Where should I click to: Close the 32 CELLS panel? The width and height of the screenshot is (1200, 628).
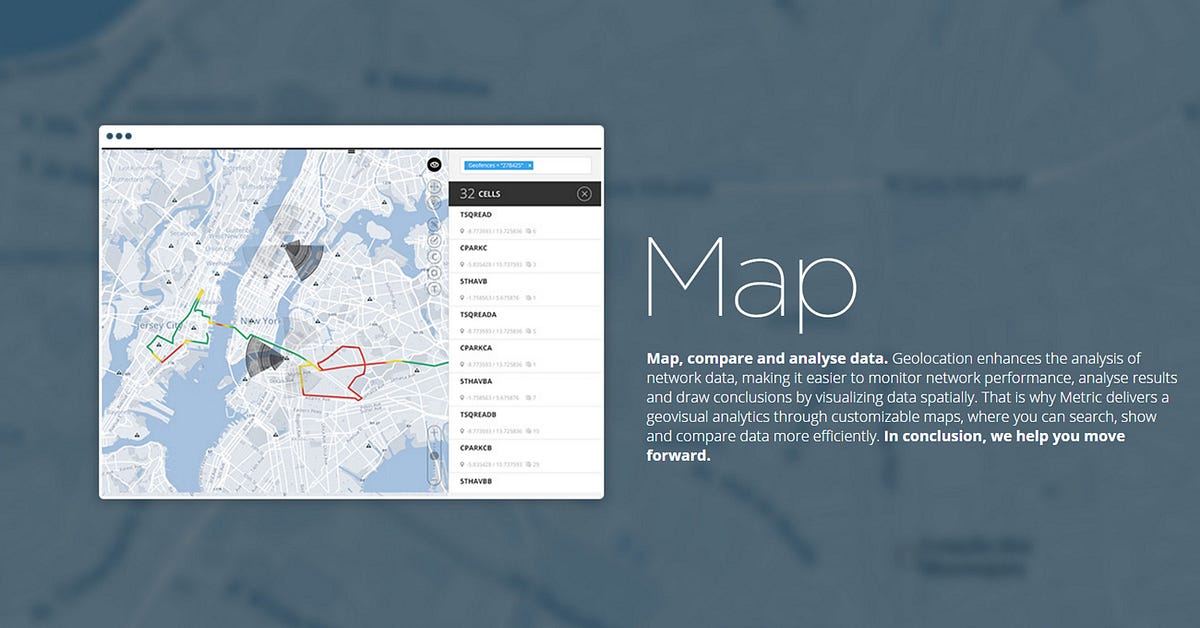click(x=584, y=193)
